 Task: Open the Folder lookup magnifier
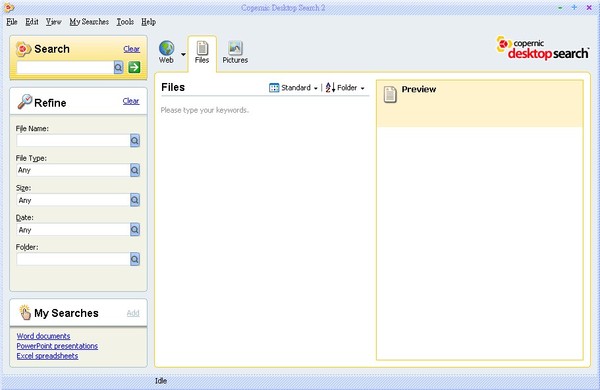tap(135, 259)
